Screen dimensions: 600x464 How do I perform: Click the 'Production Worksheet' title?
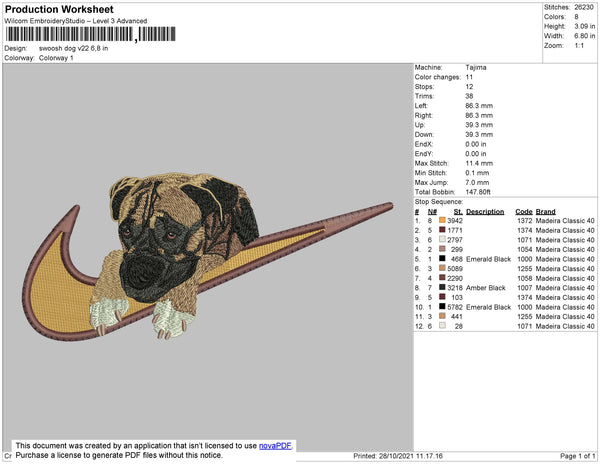[x=59, y=10]
